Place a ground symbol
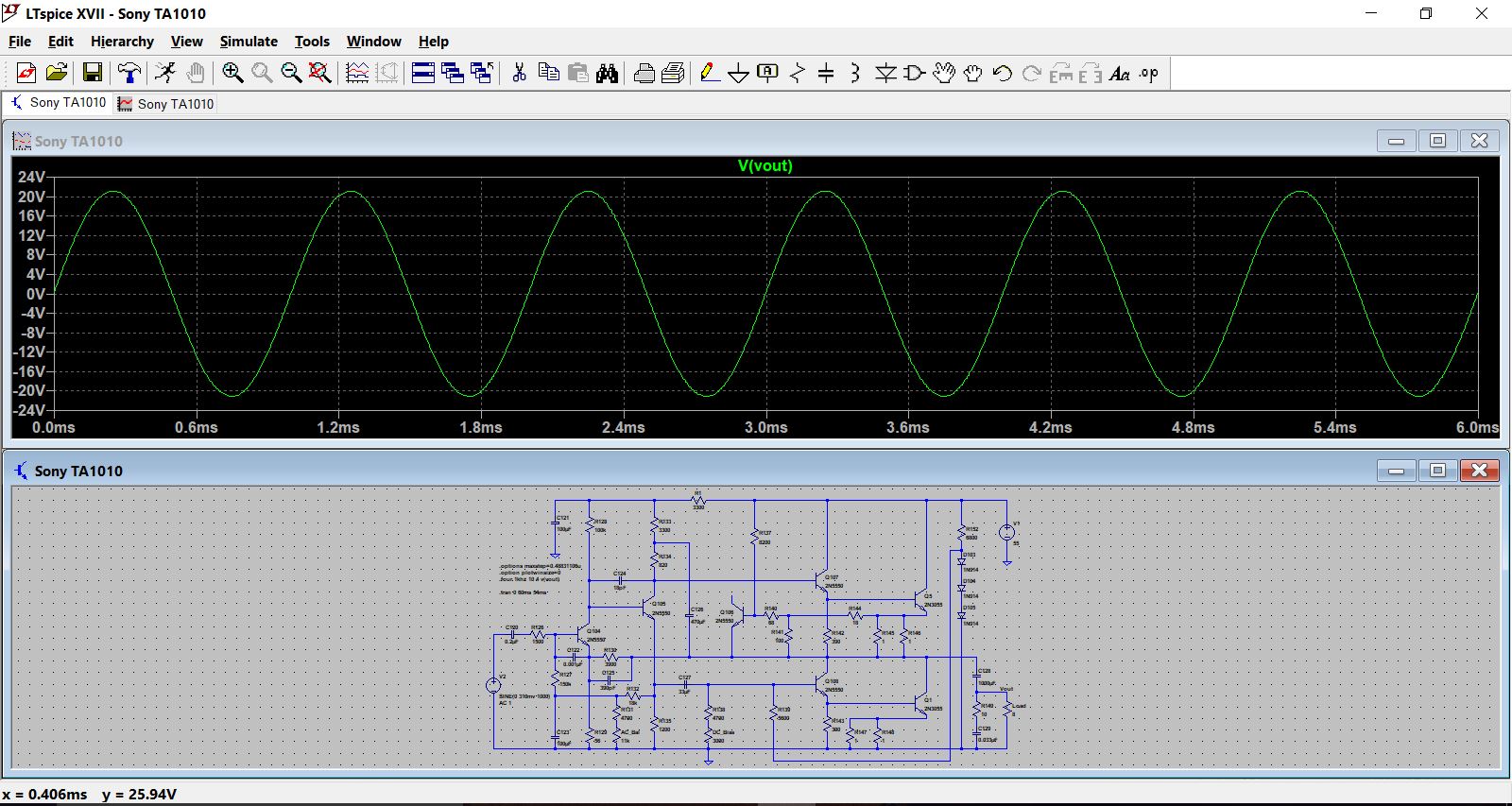This screenshot has width=1512, height=806. (x=739, y=73)
